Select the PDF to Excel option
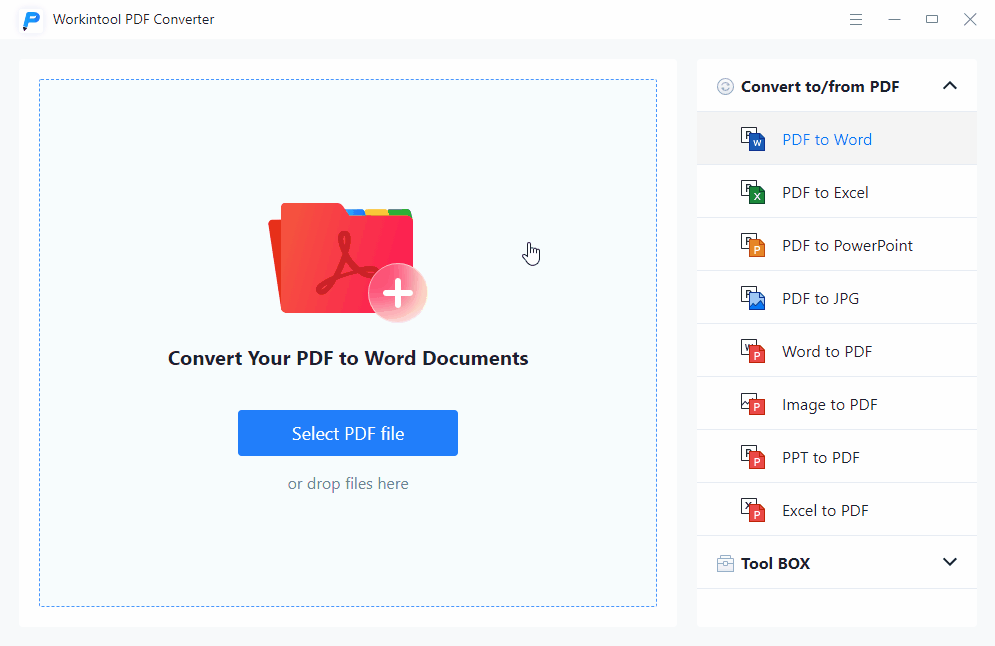Screen dimensions: 995x646 (x=836, y=192)
